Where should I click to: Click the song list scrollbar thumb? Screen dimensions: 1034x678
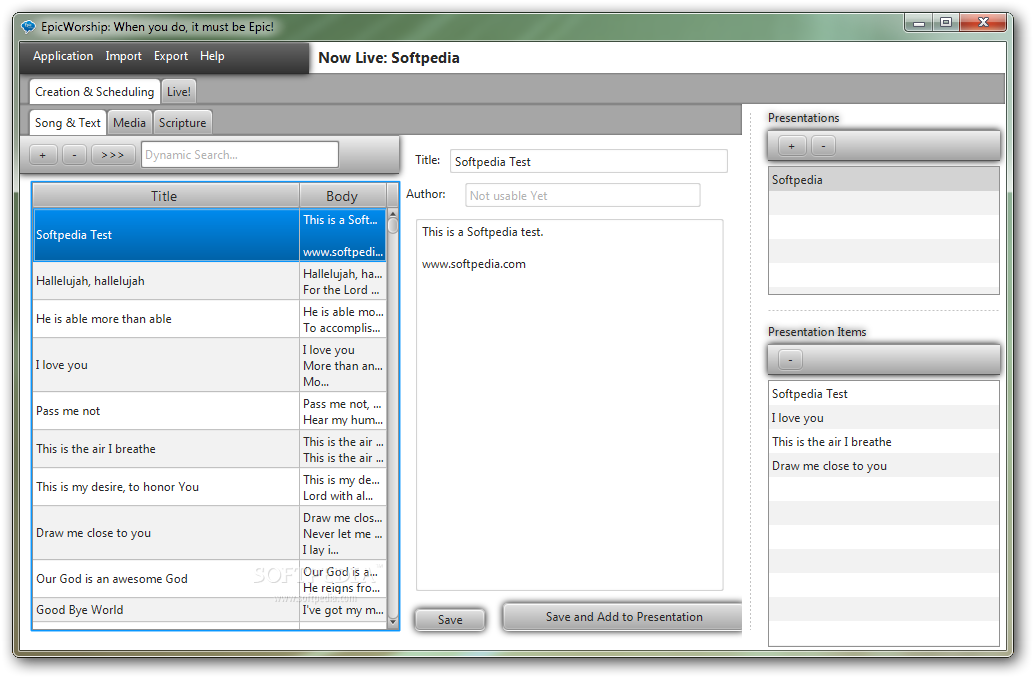point(393,226)
